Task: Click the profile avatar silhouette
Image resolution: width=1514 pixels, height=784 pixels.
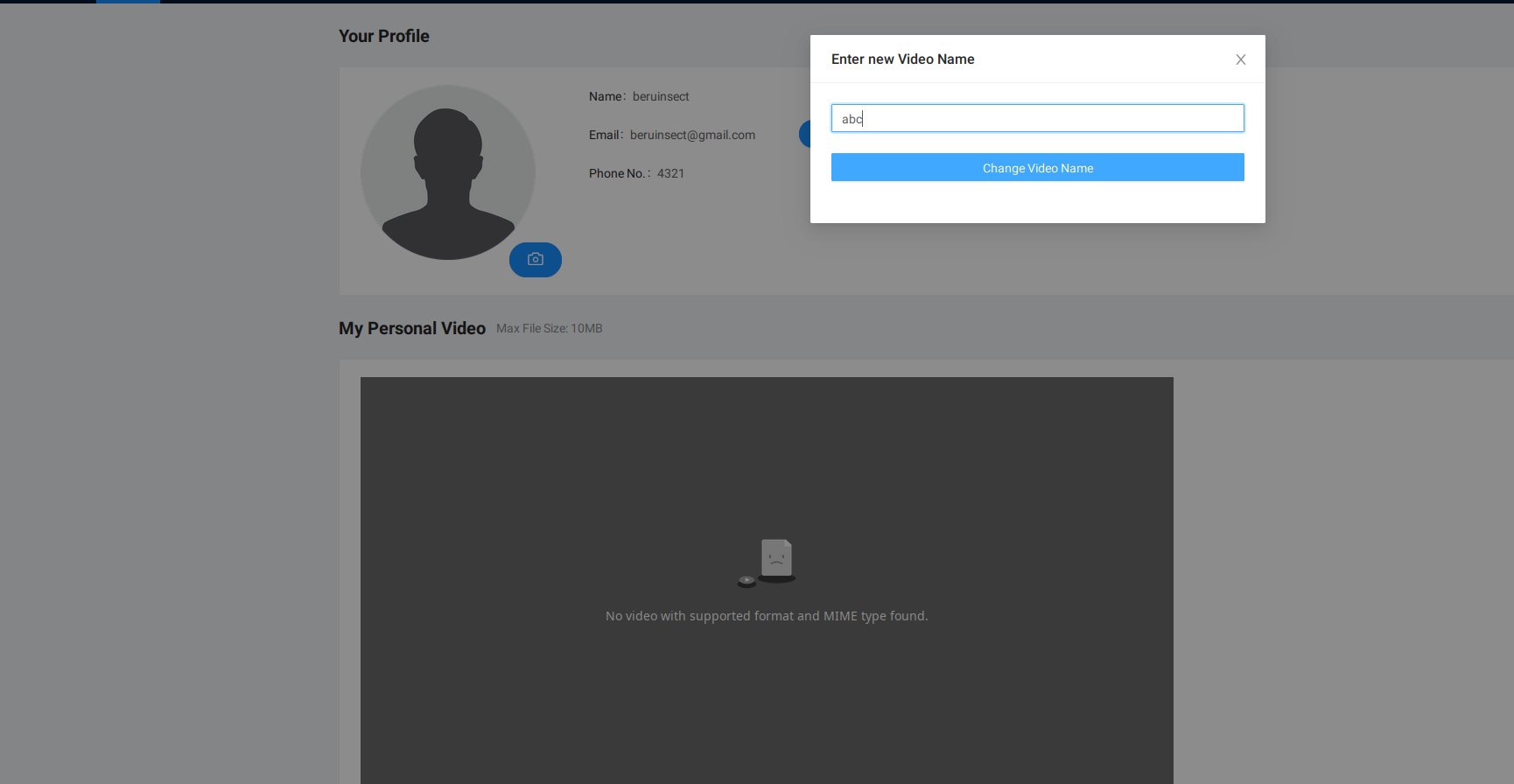Action: pyautogui.click(x=447, y=172)
